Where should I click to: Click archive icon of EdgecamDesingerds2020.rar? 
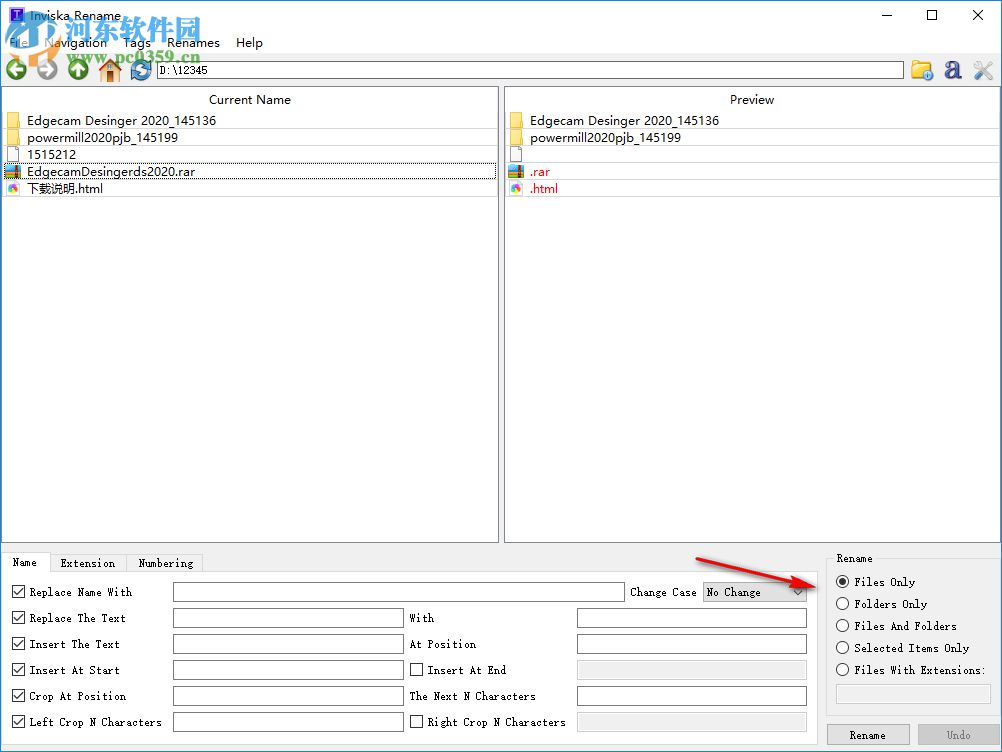click(x=13, y=171)
